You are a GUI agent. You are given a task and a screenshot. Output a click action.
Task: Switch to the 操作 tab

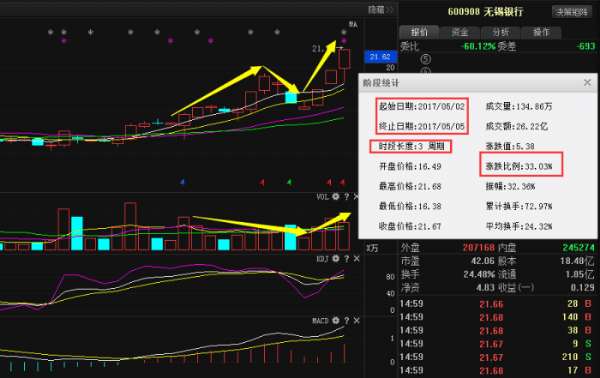click(541, 32)
